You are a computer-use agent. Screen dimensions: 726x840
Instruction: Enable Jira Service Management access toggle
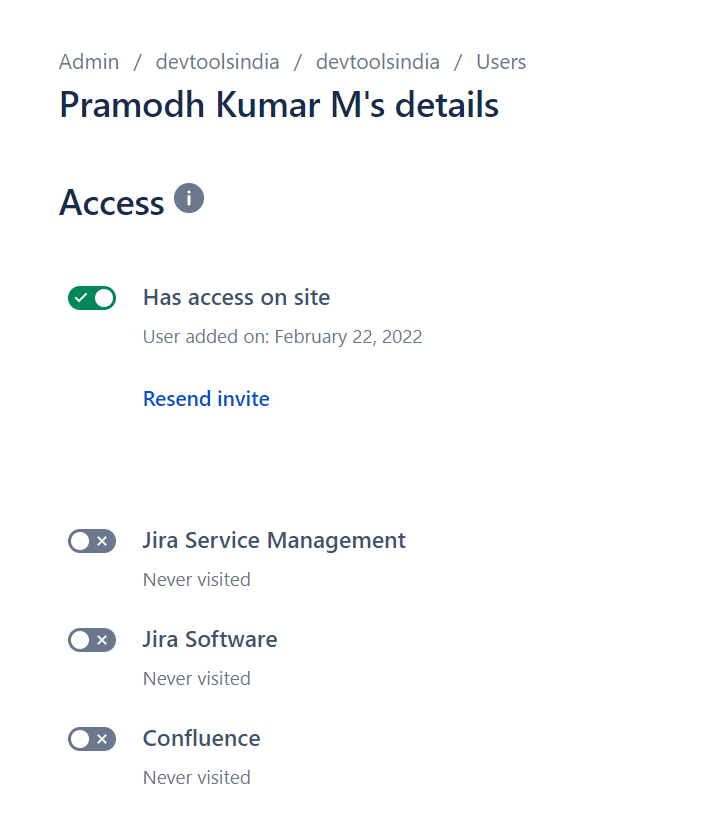click(x=92, y=541)
